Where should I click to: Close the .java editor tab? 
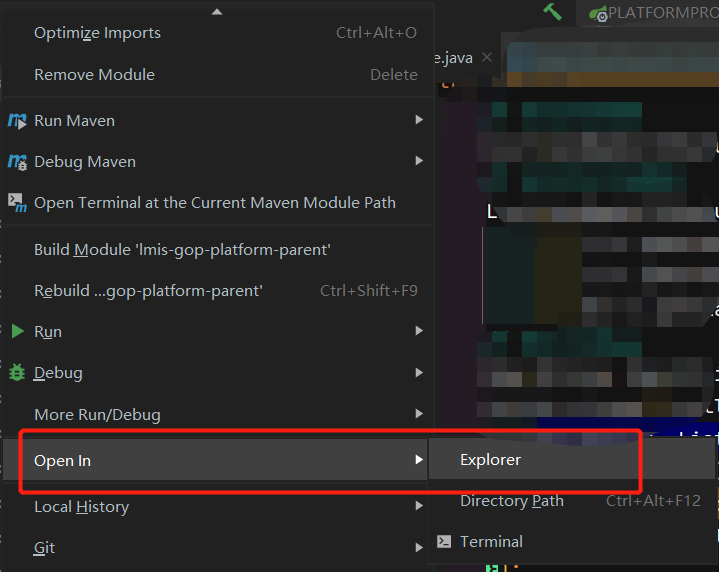pyautogui.click(x=487, y=58)
